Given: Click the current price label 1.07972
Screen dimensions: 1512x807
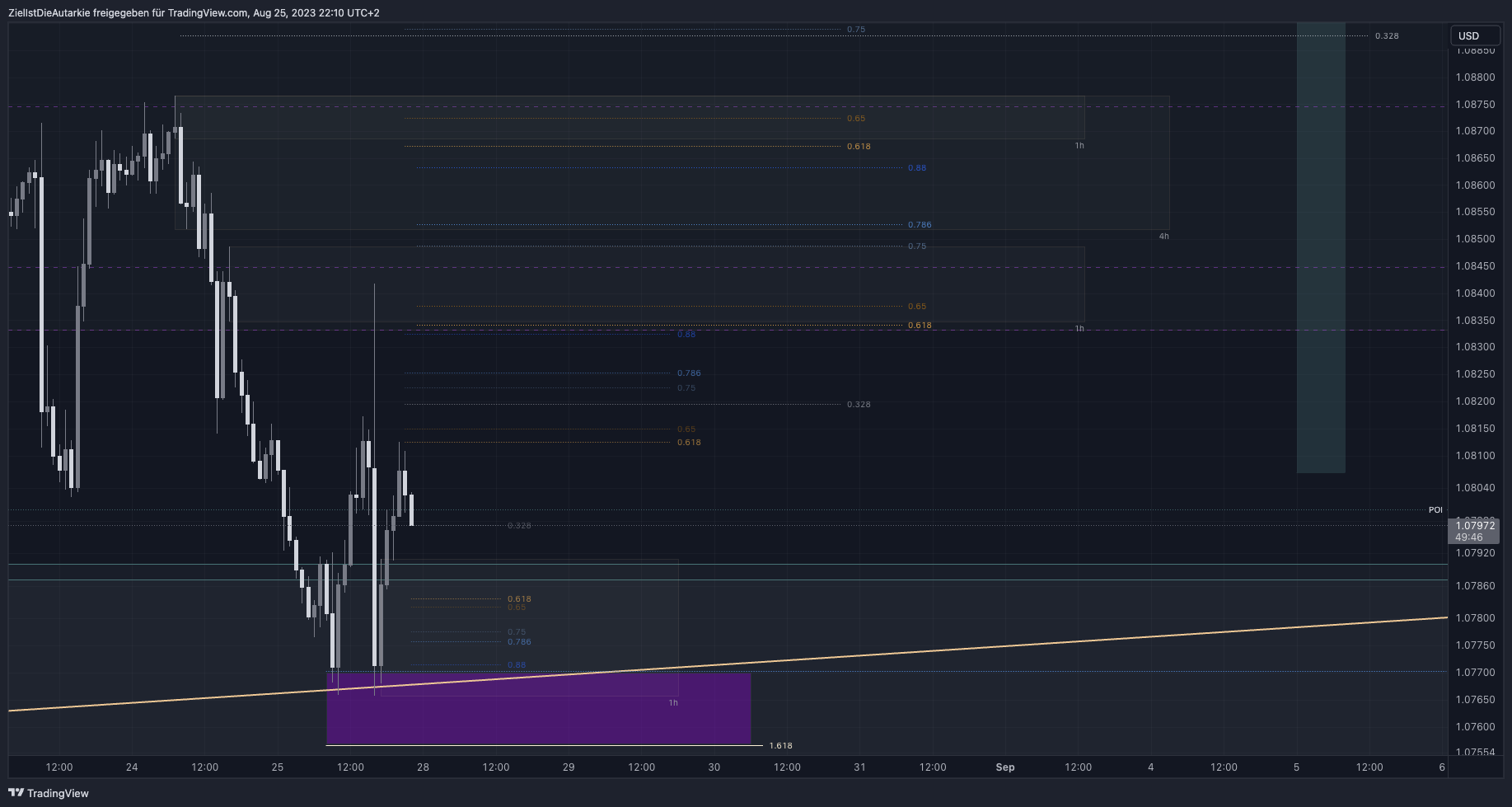Looking at the screenshot, I should pos(1475,525).
